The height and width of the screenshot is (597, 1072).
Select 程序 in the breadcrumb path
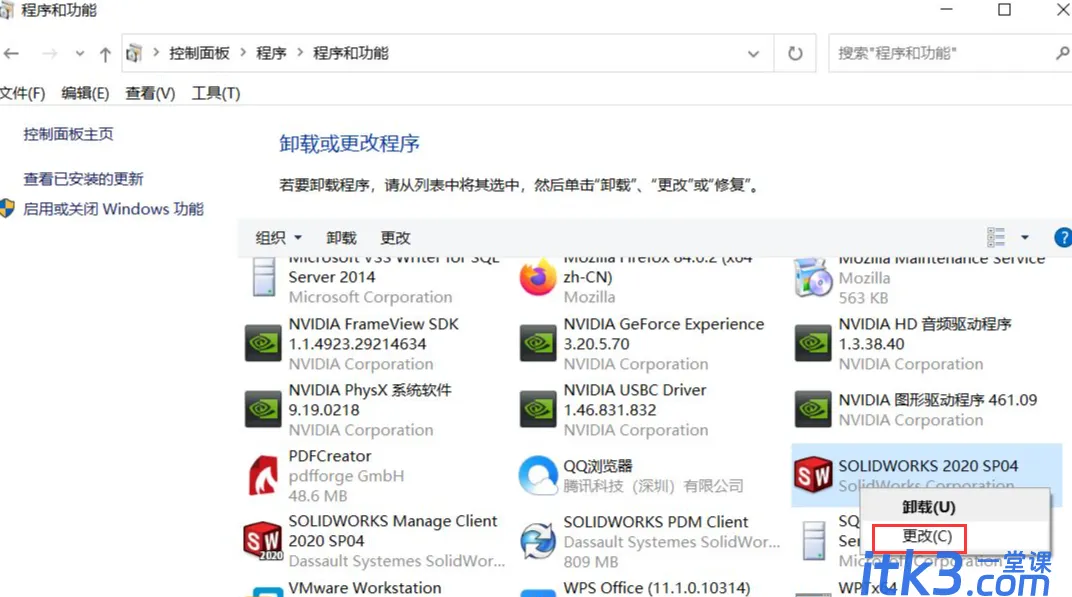pos(271,53)
